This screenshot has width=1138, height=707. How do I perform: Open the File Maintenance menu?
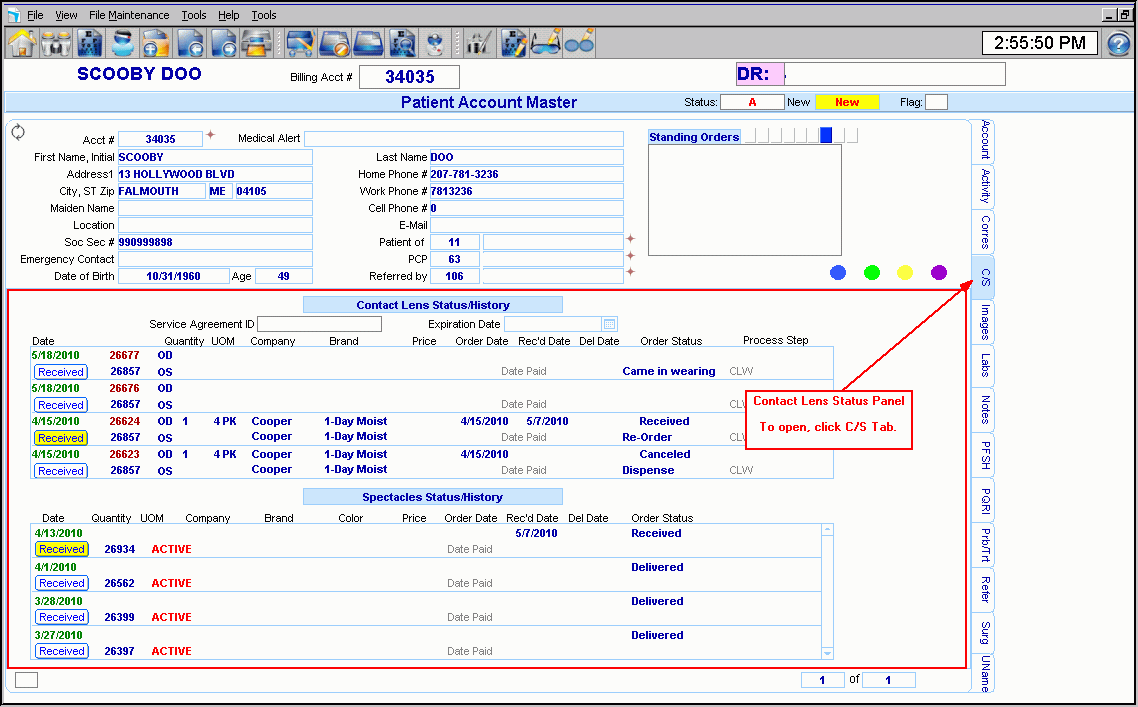pyautogui.click(x=129, y=15)
